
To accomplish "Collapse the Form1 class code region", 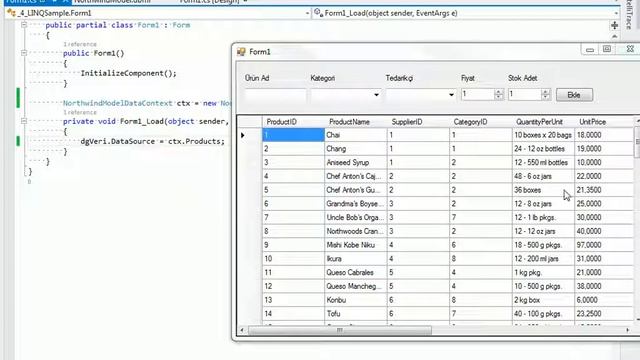I will point(24,25).
